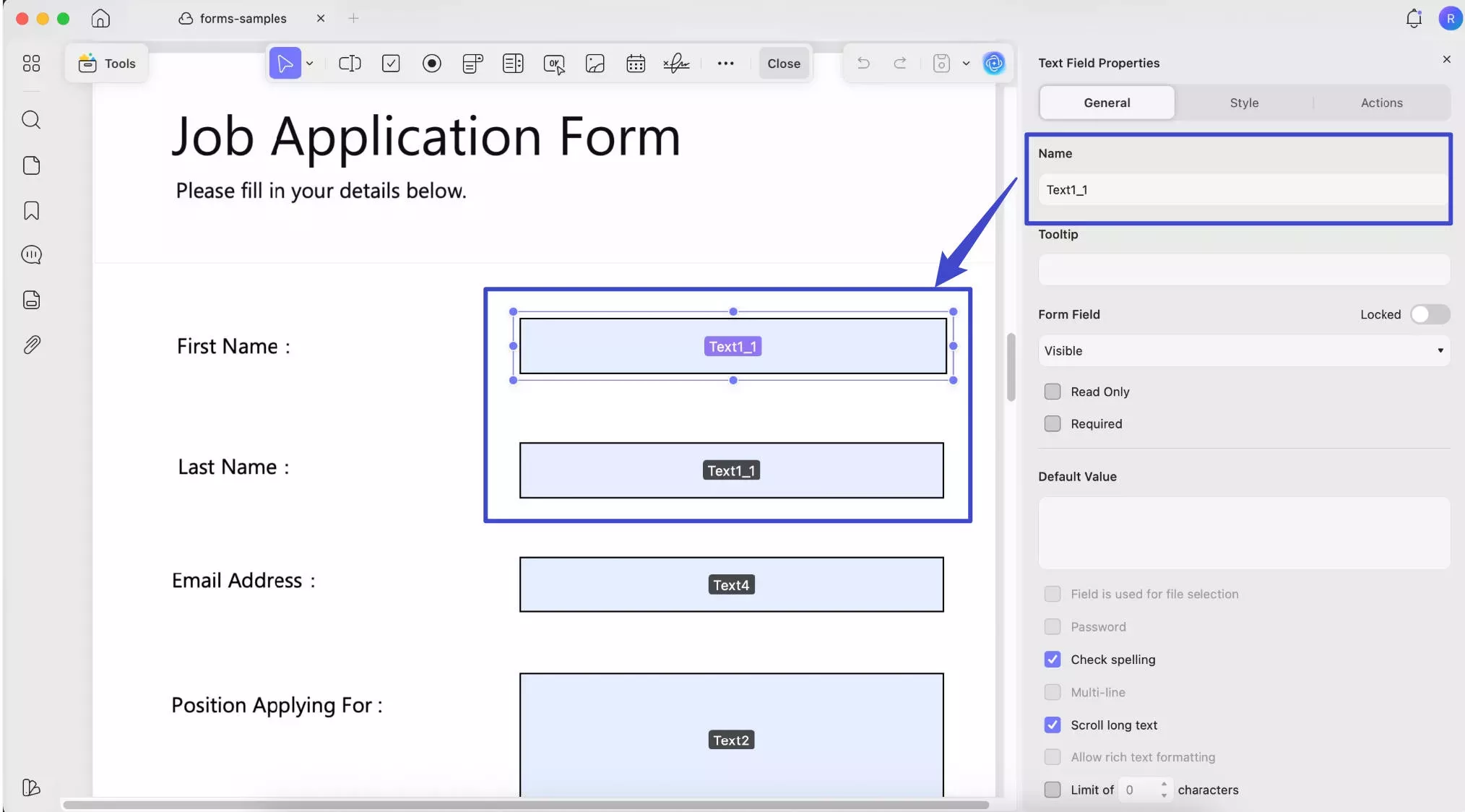Click the redo arrow
The height and width of the screenshot is (812, 1465).
[900, 64]
